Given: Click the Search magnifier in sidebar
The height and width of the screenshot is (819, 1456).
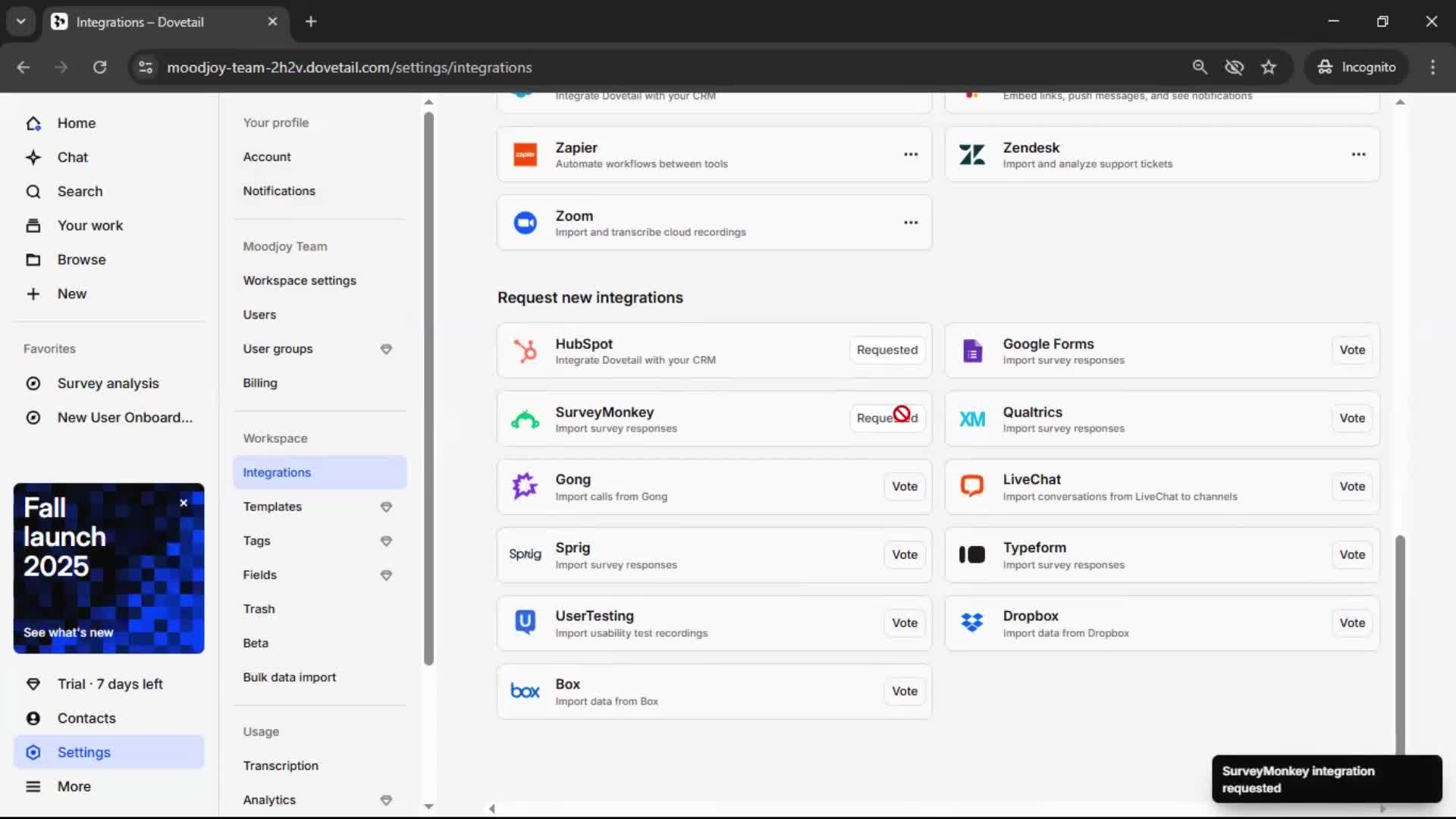Looking at the screenshot, I should 33,191.
